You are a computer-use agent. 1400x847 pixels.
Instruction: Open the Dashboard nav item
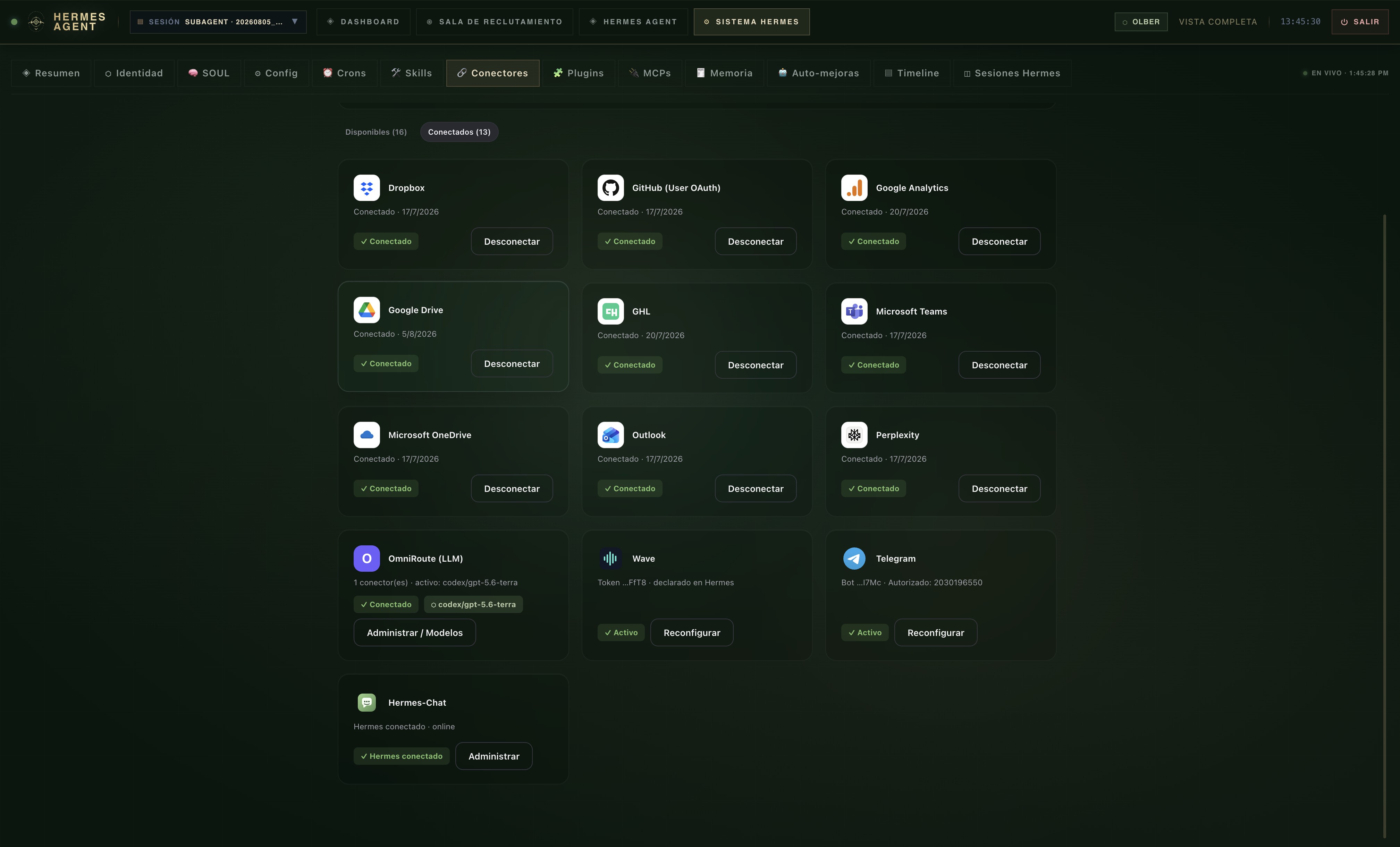pyautogui.click(x=363, y=22)
